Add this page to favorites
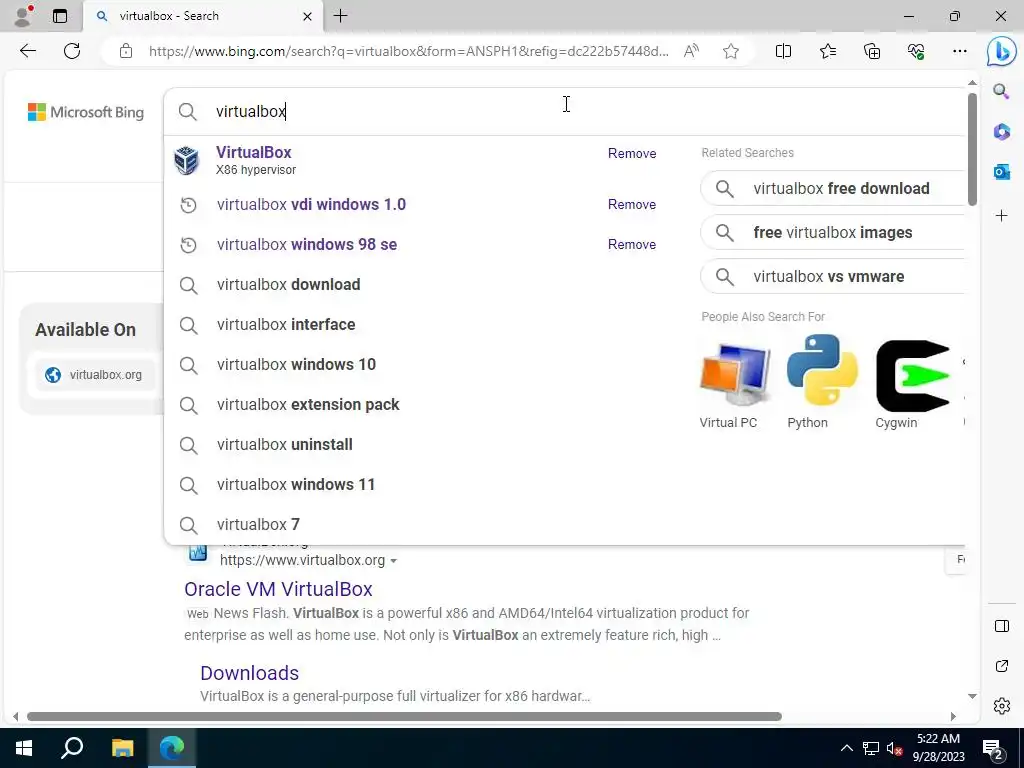The height and width of the screenshot is (768, 1024). coord(731,51)
